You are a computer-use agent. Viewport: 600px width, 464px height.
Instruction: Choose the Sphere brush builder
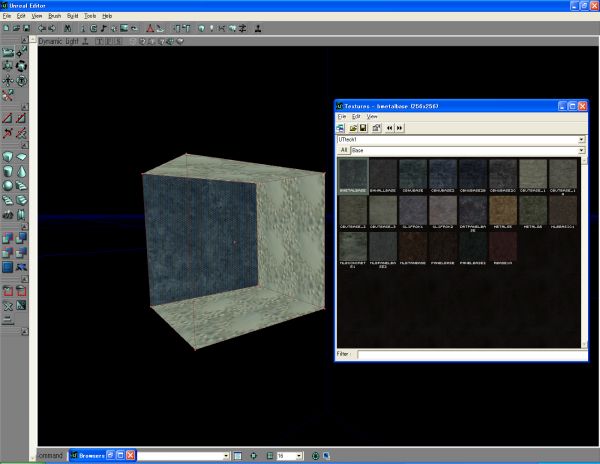tap(8, 186)
